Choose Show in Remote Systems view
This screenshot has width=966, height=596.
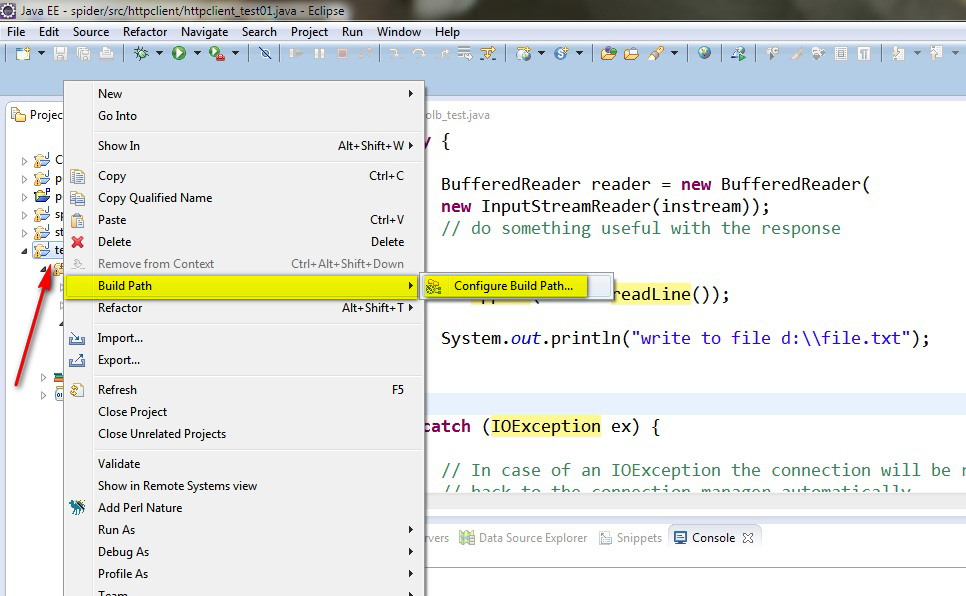pos(244,486)
